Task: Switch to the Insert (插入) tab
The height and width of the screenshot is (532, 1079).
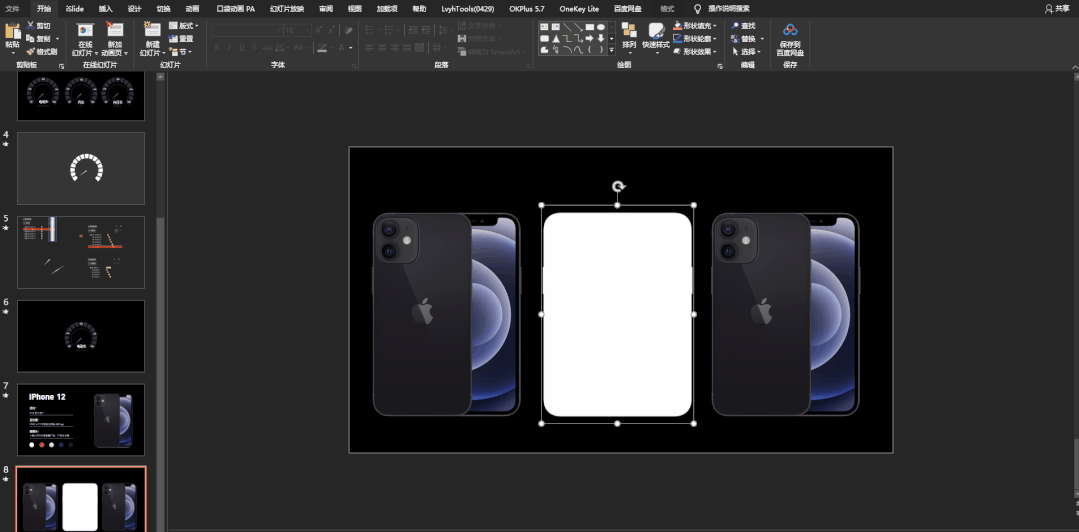Action: [x=105, y=8]
